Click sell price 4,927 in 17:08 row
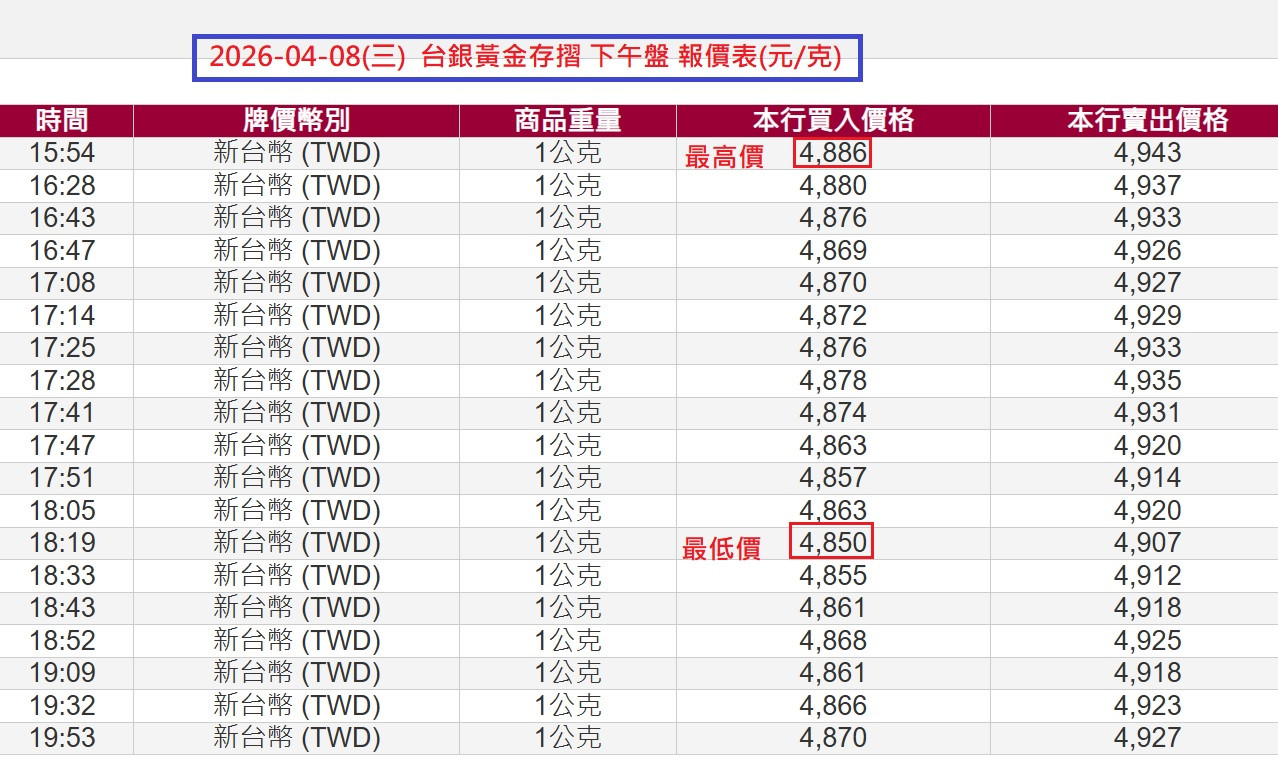The width and height of the screenshot is (1278, 774). [x=1148, y=283]
